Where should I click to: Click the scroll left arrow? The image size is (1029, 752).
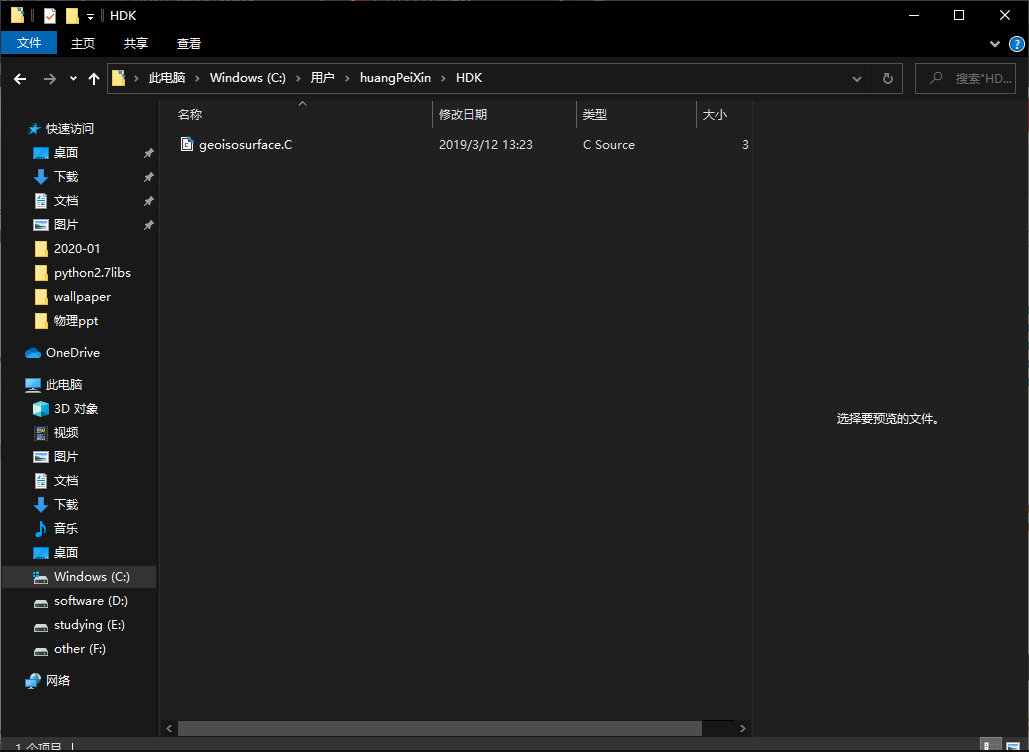[169, 728]
